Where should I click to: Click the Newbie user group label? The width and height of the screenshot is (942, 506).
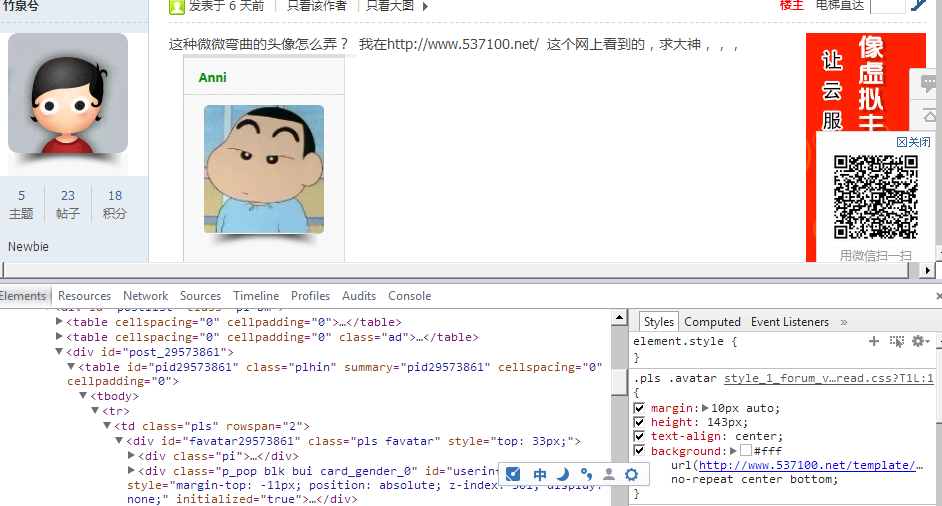(28, 246)
